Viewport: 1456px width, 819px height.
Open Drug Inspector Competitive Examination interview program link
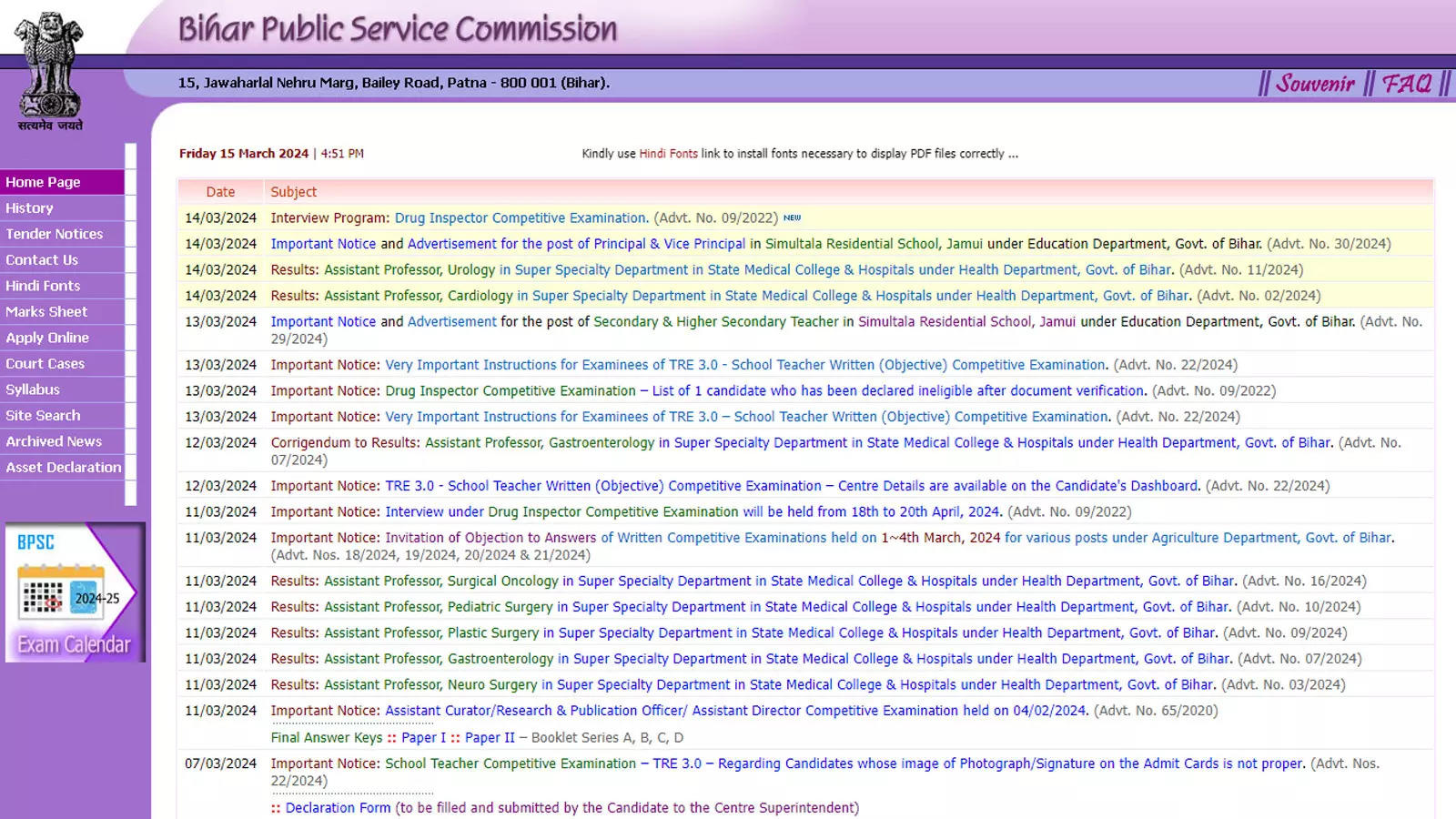[x=521, y=218]
